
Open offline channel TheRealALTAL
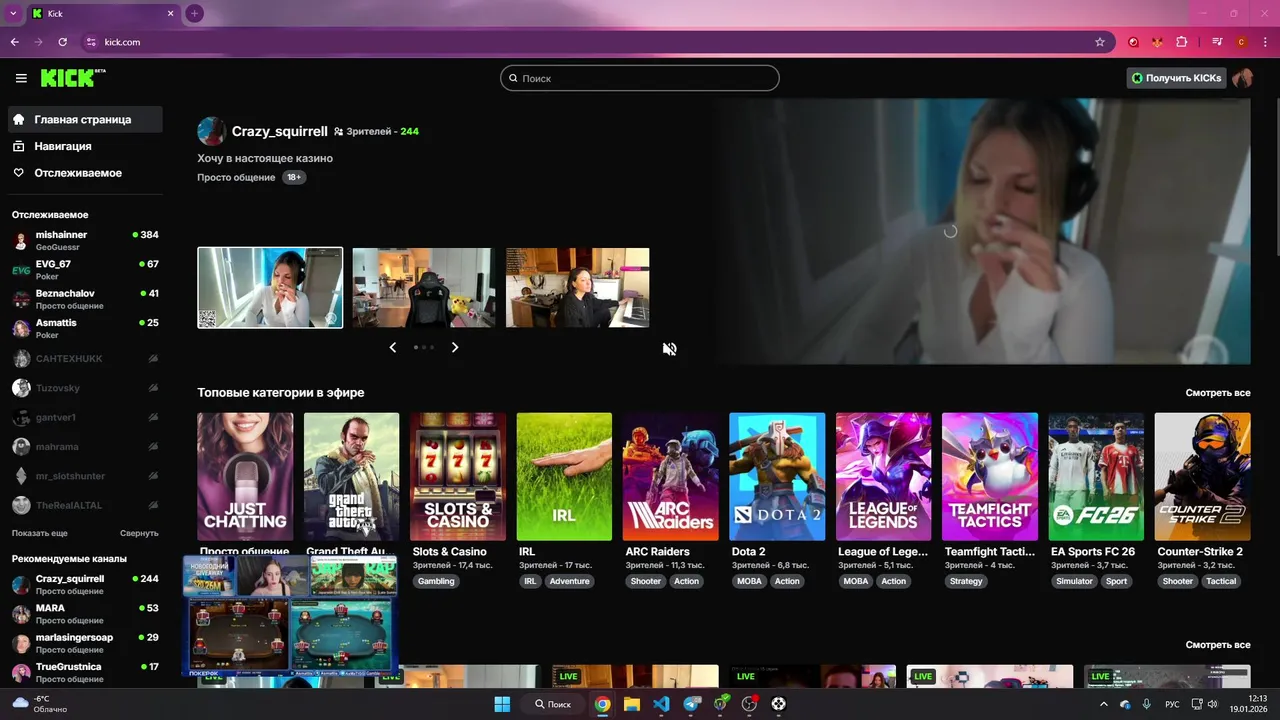click(x=85, y=505)
